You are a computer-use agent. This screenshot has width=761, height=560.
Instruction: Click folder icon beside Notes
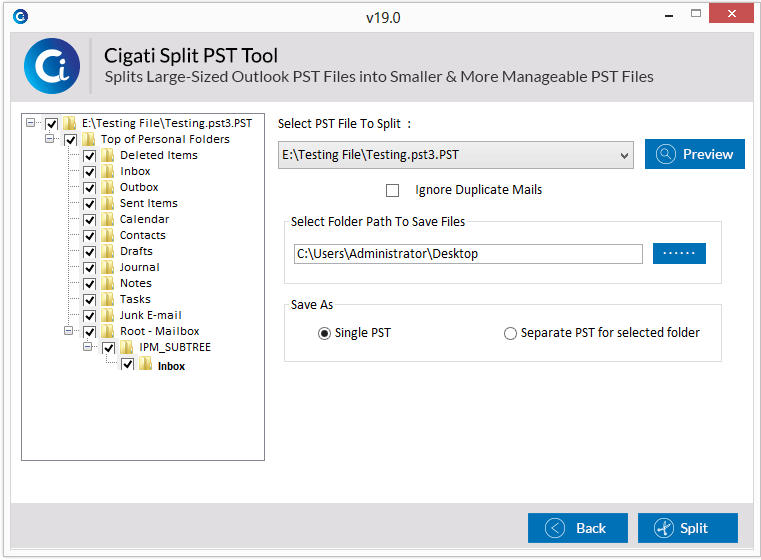click(108, 283)
